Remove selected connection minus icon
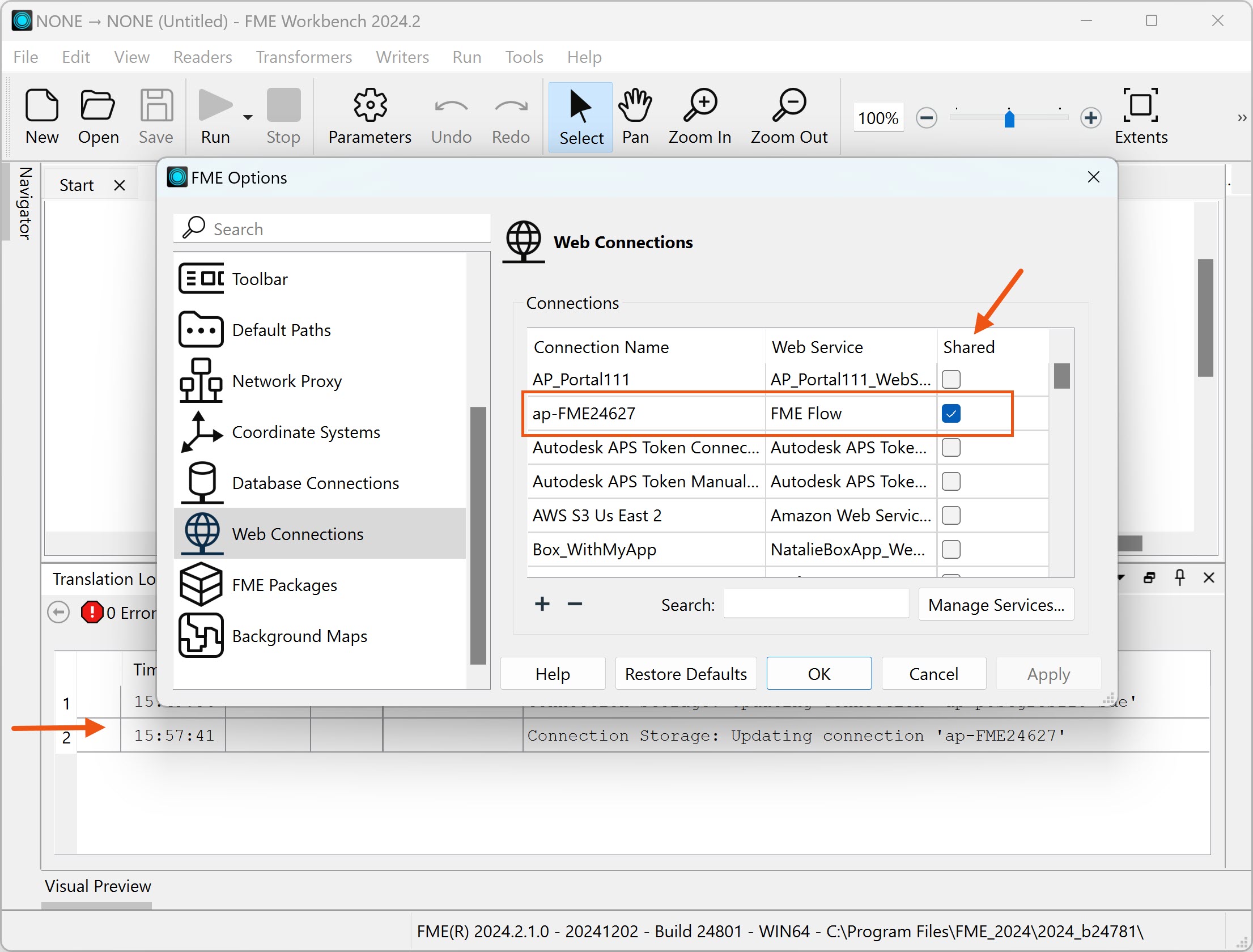This screenshot has width=1253, height=952. click(x=575, y=604)
